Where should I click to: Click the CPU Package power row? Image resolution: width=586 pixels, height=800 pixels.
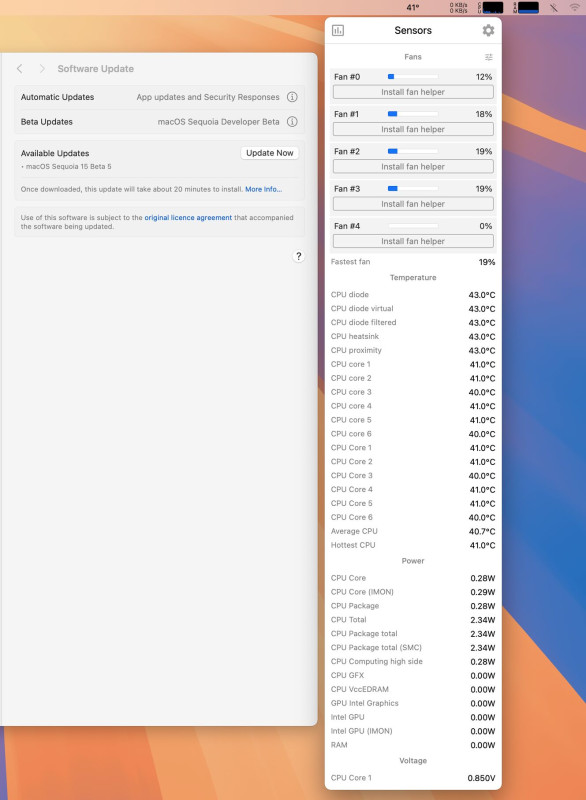(413, 606)
